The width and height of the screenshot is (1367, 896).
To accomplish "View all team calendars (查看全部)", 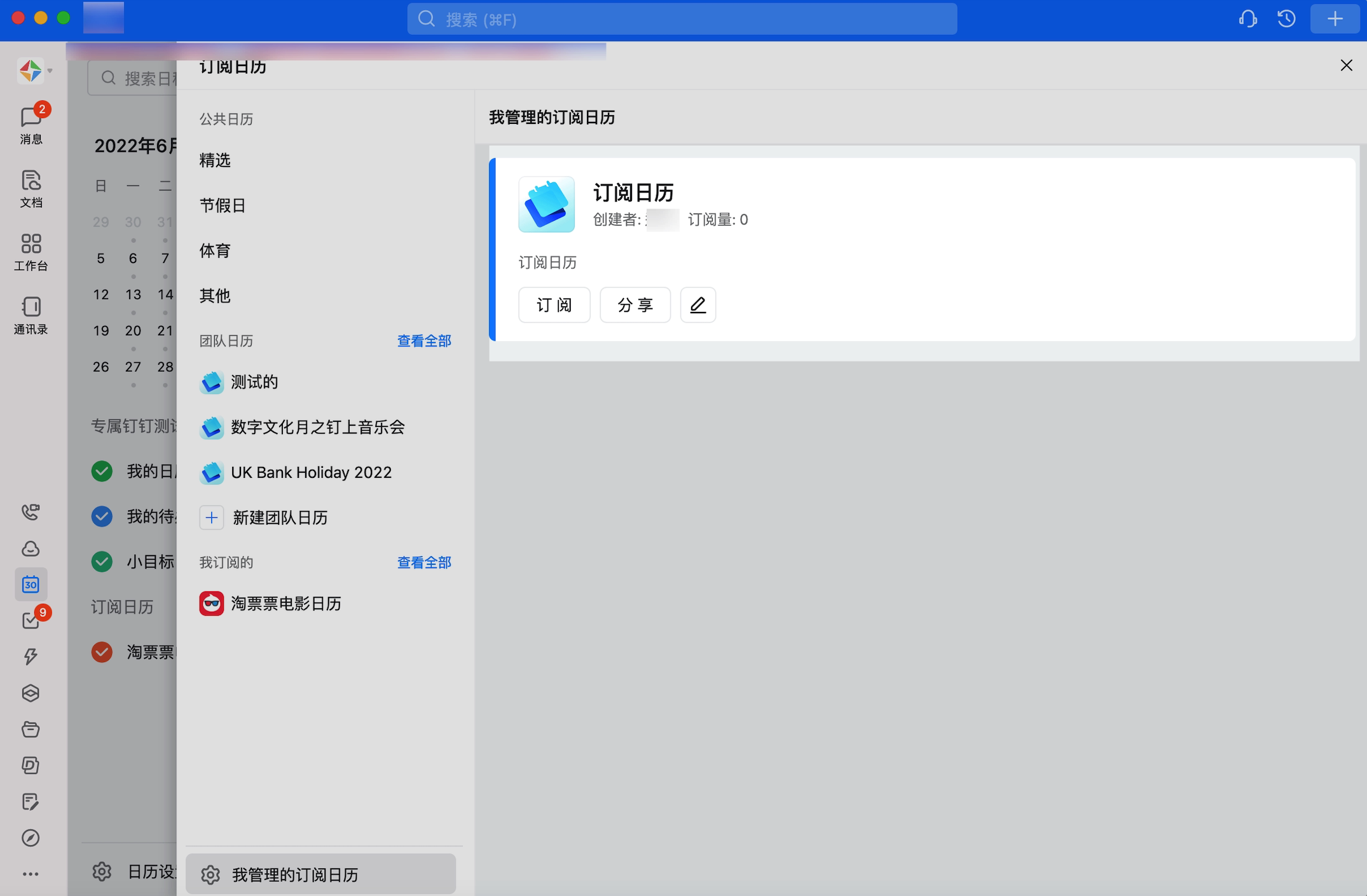I will click(423, 341).
